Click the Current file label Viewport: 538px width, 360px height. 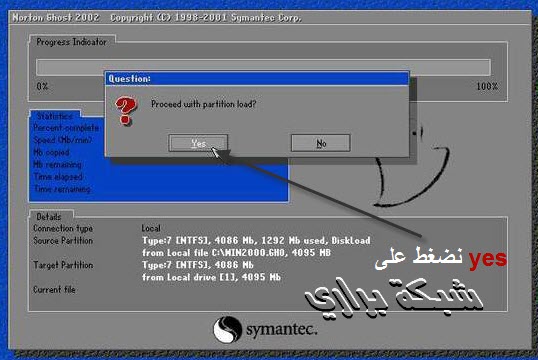tap(54, 289)
